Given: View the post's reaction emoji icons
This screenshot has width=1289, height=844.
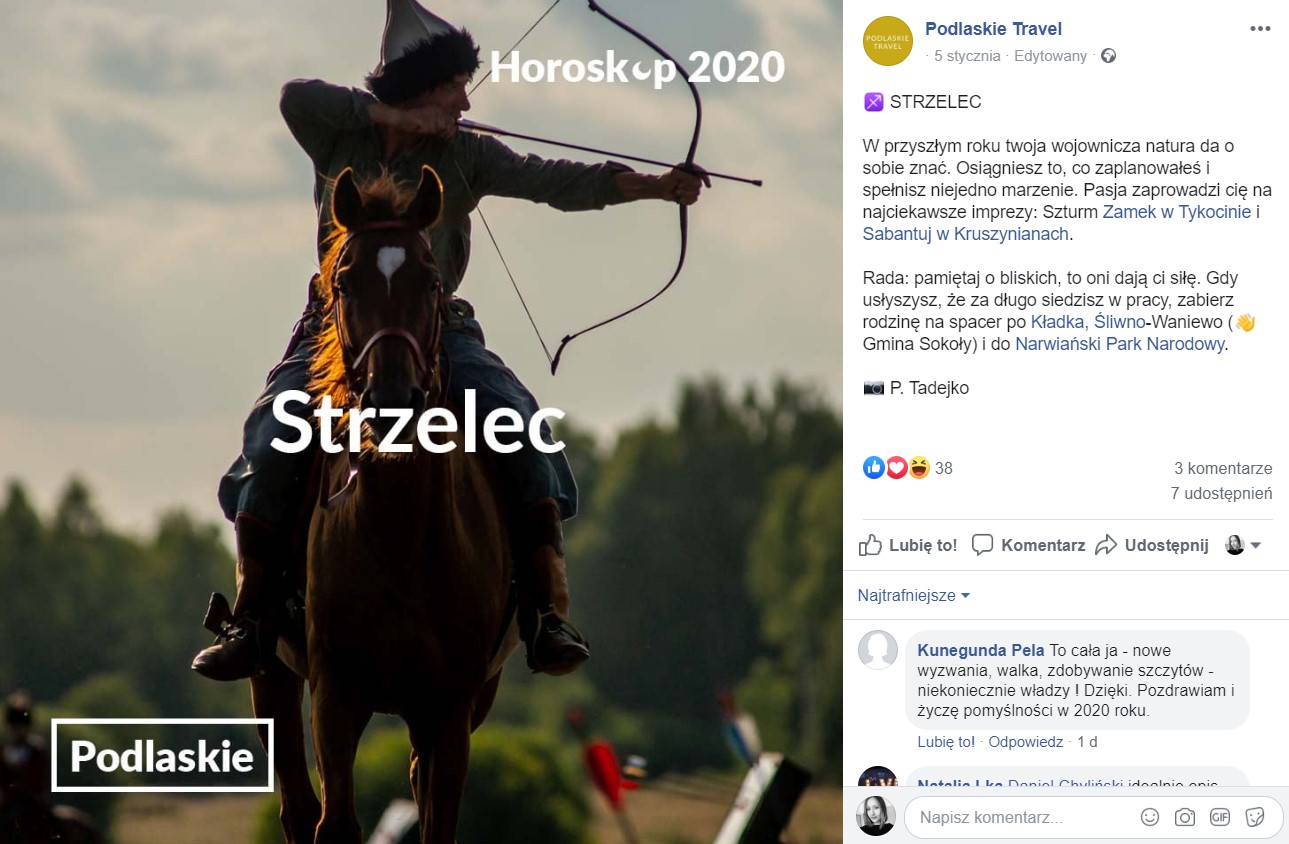Looking at the screenshot, I should click(x=896, y=467).
